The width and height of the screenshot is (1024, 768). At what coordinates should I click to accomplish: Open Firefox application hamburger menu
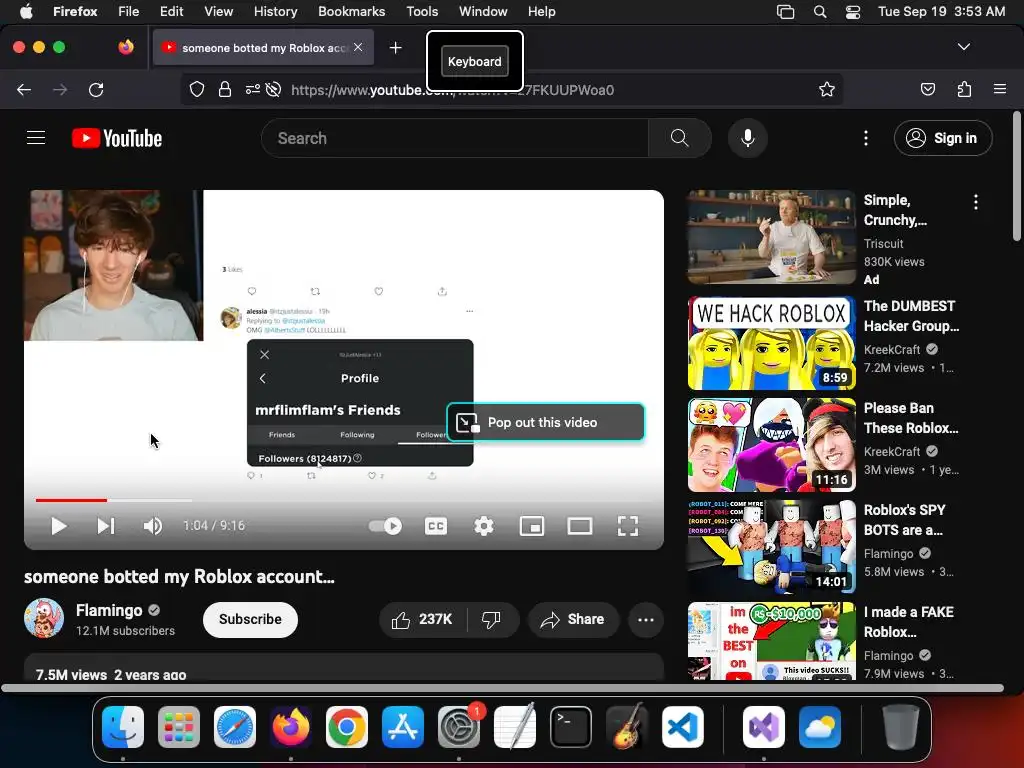coord(999,89)
